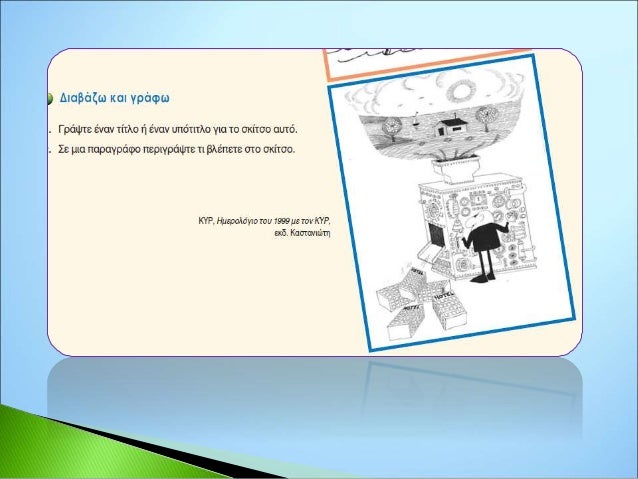
Task: Click the publisher text 'εκδ. Καστανιώτη'
Action: [x=302, y=233]
